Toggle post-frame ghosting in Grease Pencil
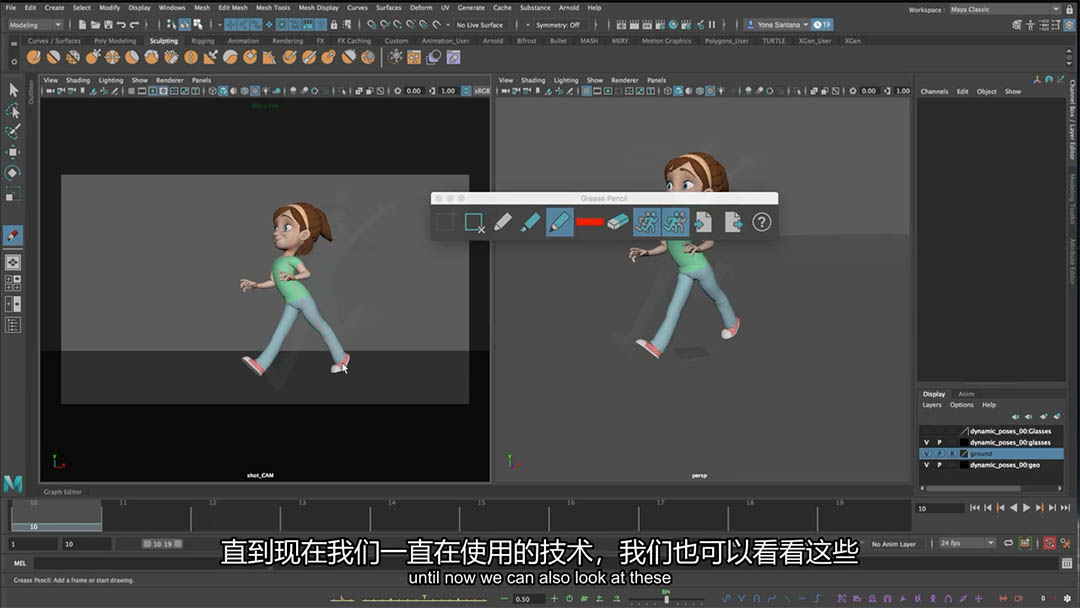1080x608 pixels. click(675, 222)
